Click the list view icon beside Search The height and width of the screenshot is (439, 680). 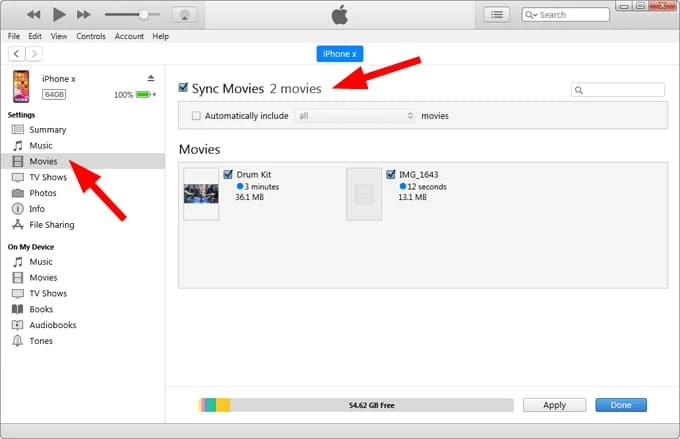(x=497, y=14)
